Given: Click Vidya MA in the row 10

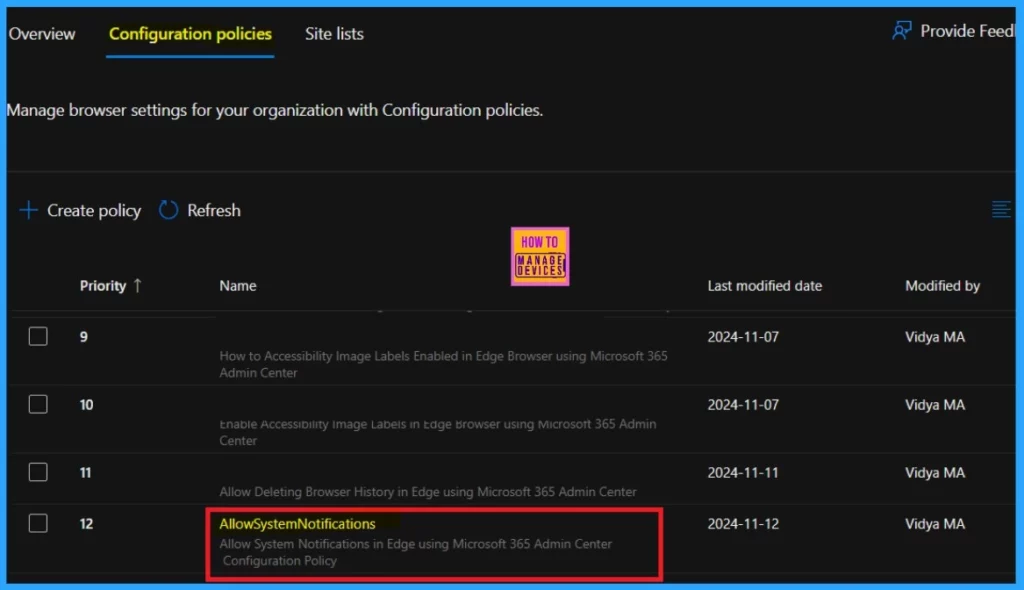Looking at the screenshot, I should 935,404.
